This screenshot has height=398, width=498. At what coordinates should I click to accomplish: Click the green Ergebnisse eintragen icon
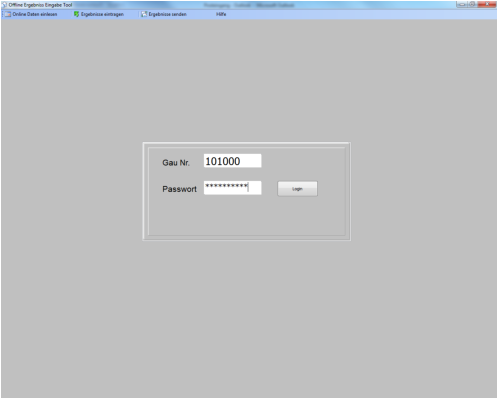click(x=76, y=14)
